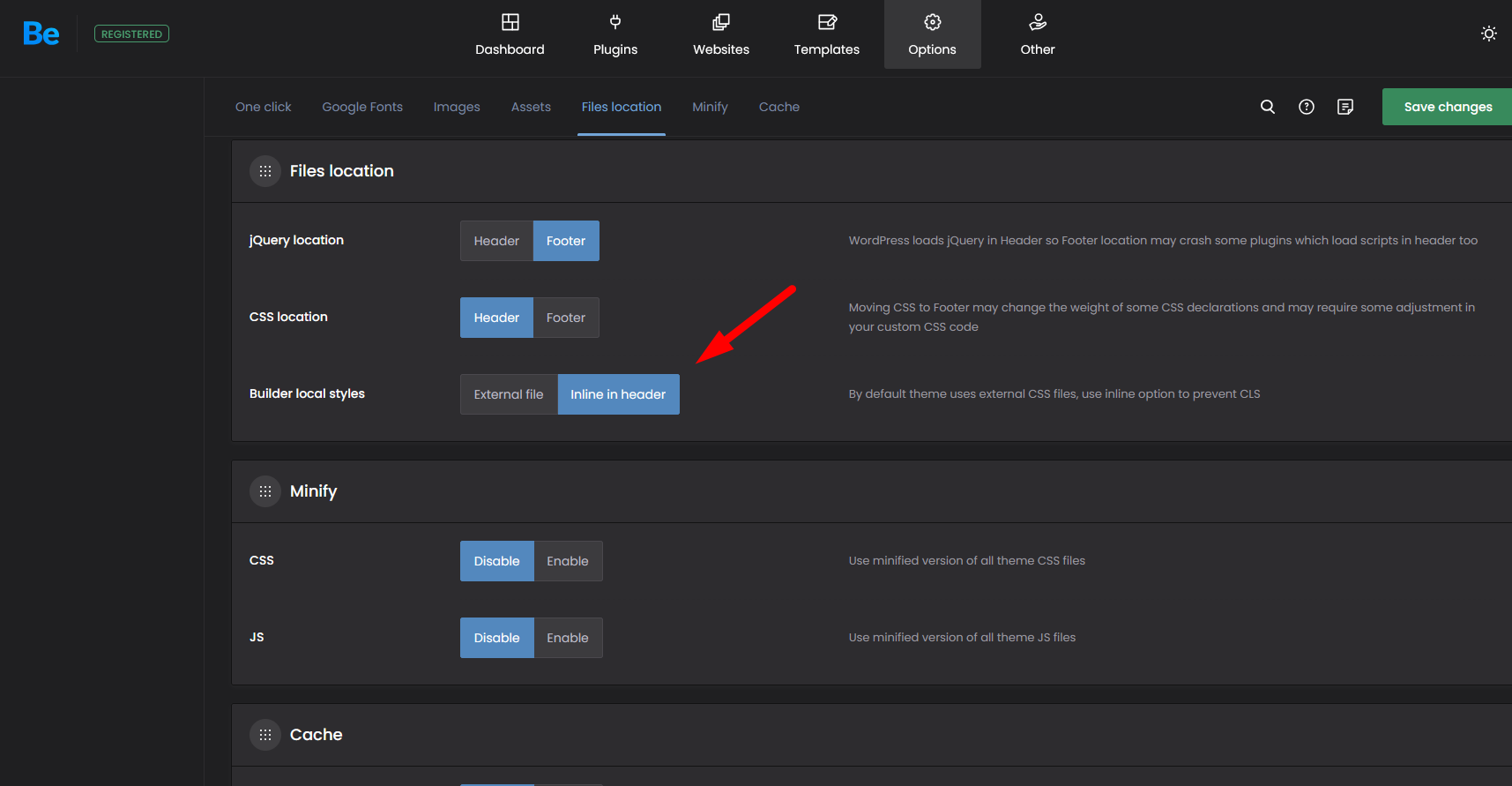
Task: Disable JS minify
Action: (497, 638)
